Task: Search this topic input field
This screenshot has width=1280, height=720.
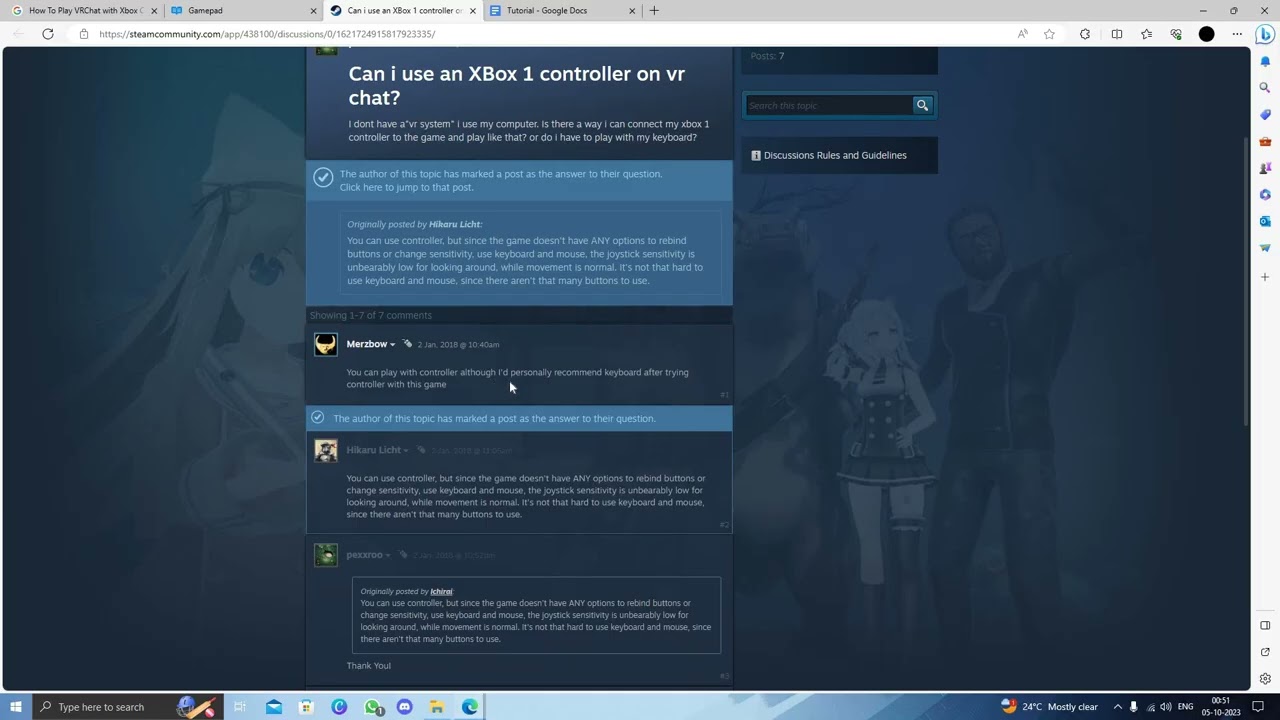Action: (x=829, y=105)
